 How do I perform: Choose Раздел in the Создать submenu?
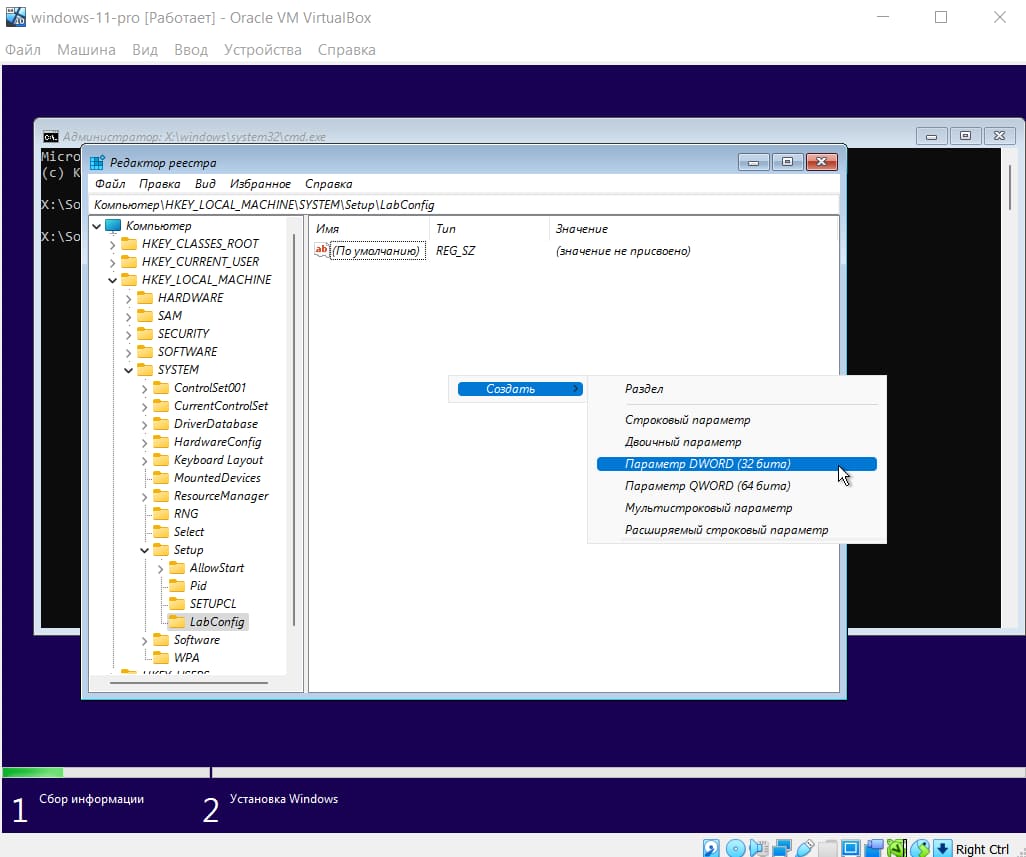737,389
